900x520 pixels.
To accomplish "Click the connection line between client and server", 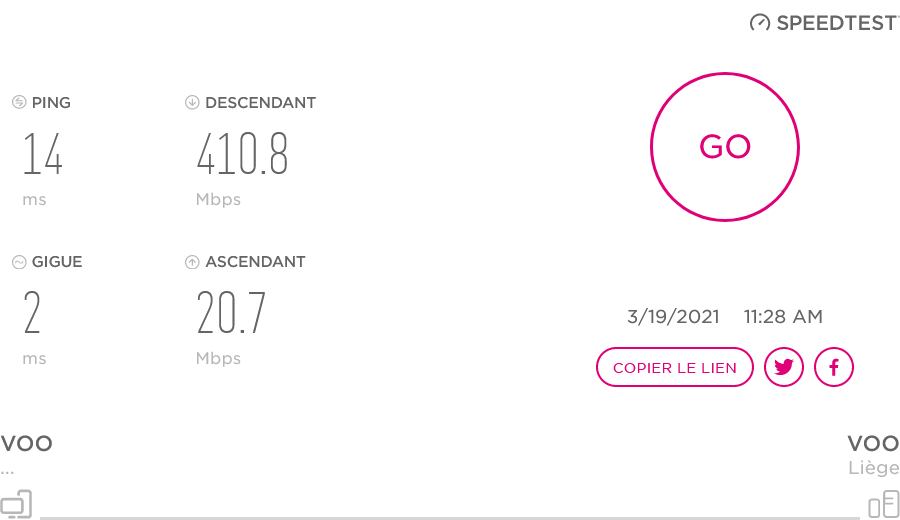I will [x=449, y=518].
